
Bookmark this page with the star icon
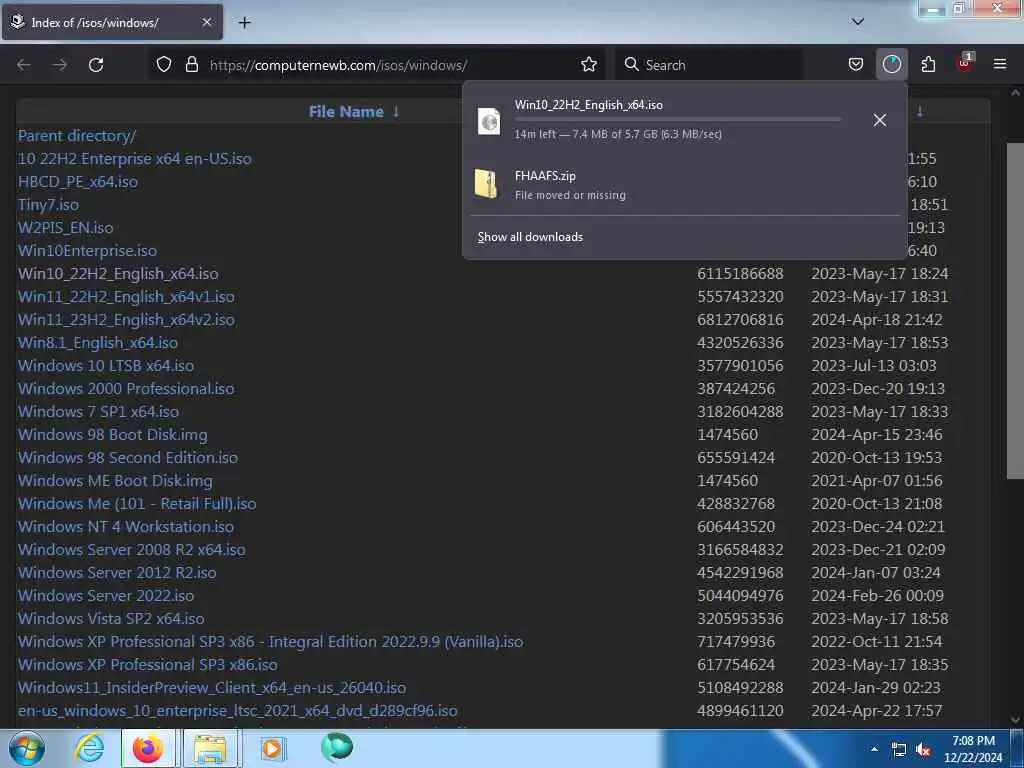point(589,64)
